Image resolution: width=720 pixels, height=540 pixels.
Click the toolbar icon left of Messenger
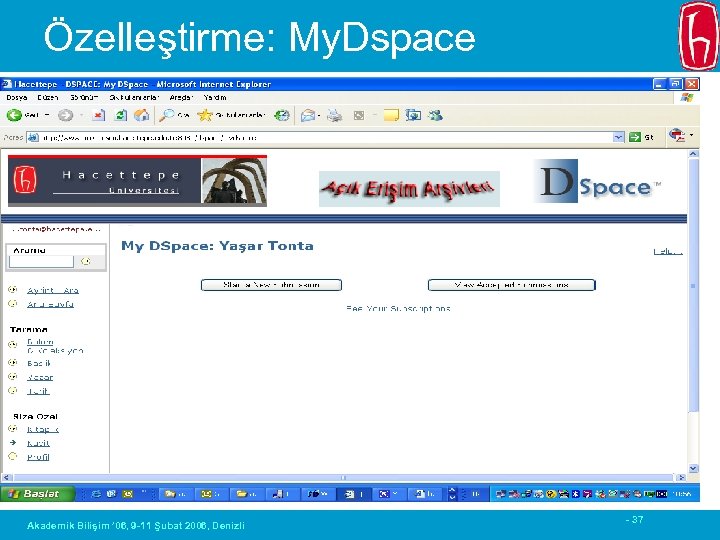(x=413, y=115)
